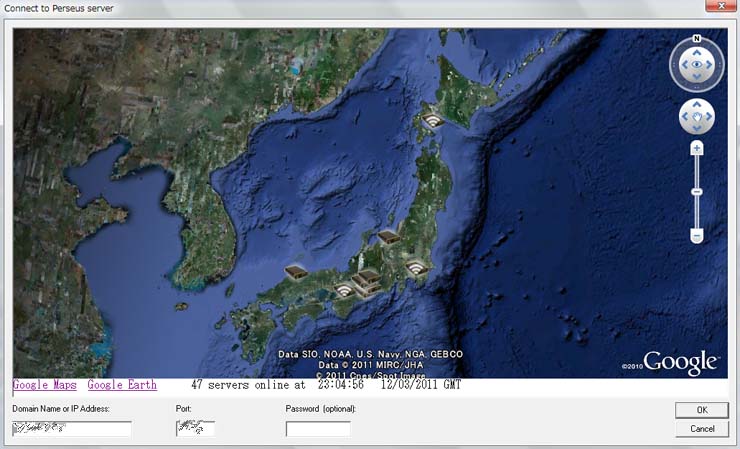Select the wifi server marker near Osaka
Image resolution: width=740 pixels, height=449 pixels.
[x=344, y=289]
